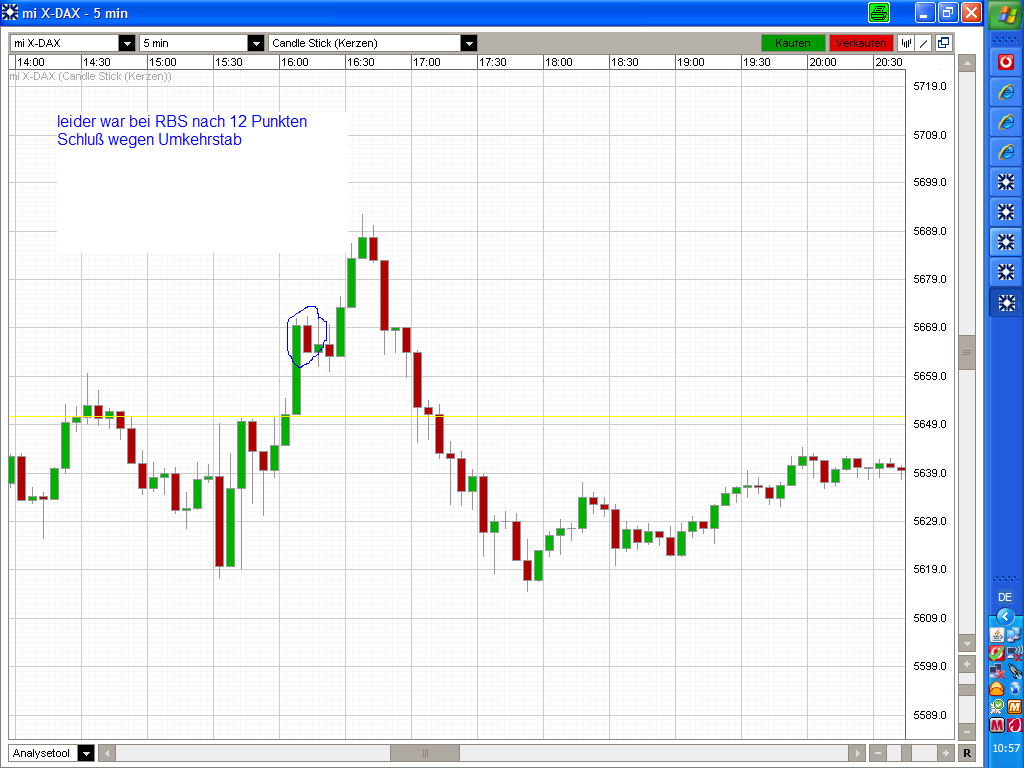
Task: Click the DE language indicator
Action: [1005, 597]
